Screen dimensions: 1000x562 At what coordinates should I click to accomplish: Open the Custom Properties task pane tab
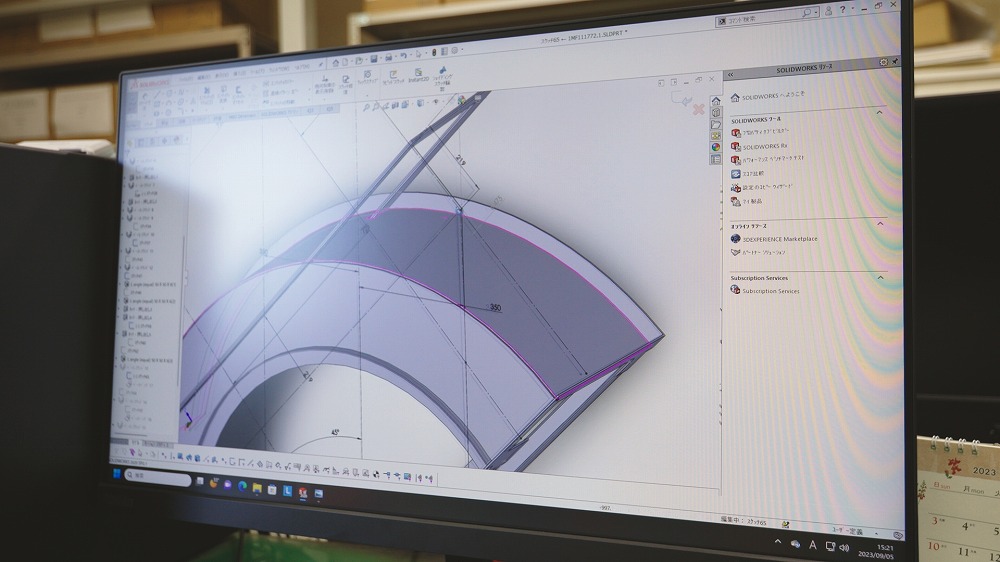(716, 159)
